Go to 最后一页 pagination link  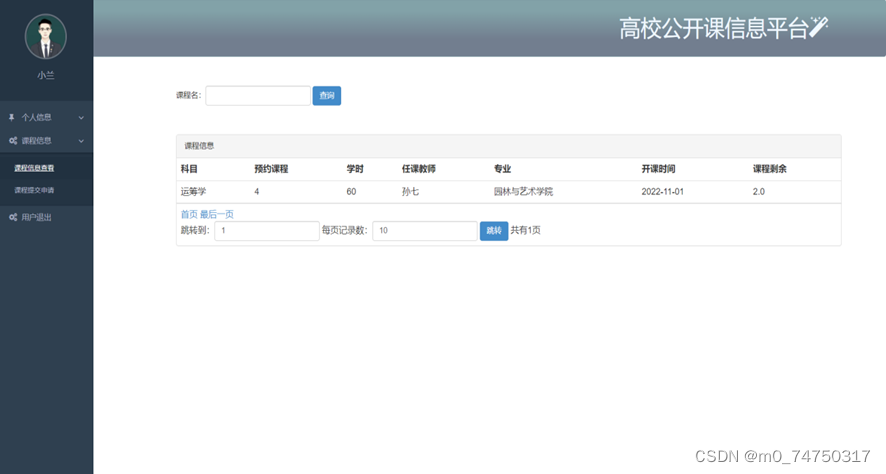(x=216, y=214)
